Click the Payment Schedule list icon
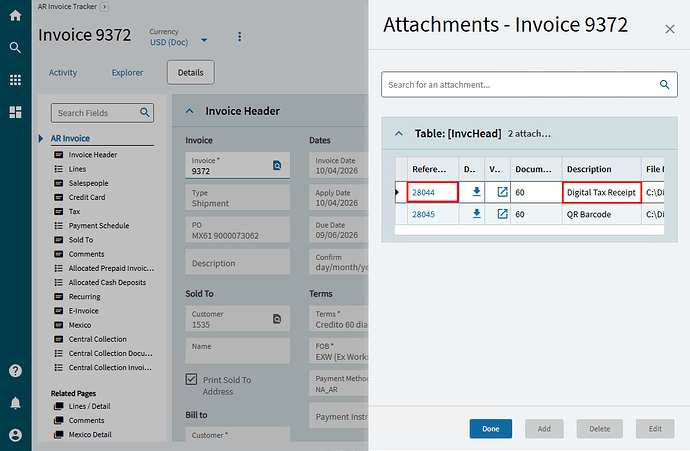 coord(59,226)
